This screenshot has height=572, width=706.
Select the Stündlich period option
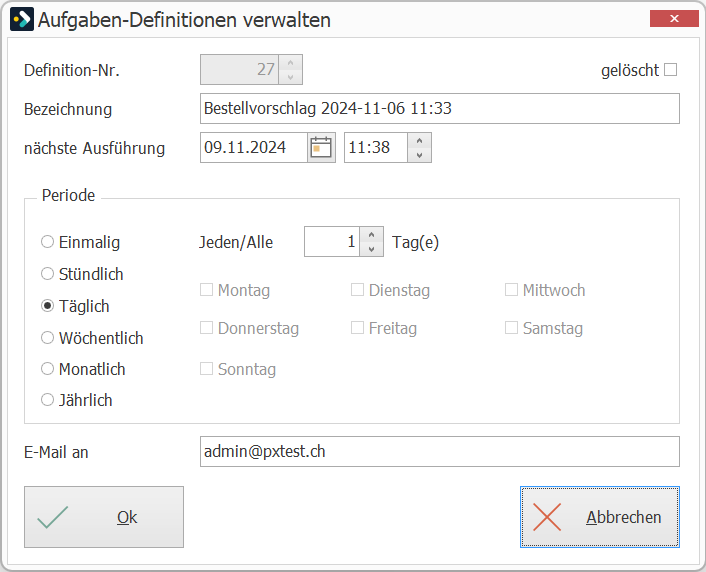[47, 274]
